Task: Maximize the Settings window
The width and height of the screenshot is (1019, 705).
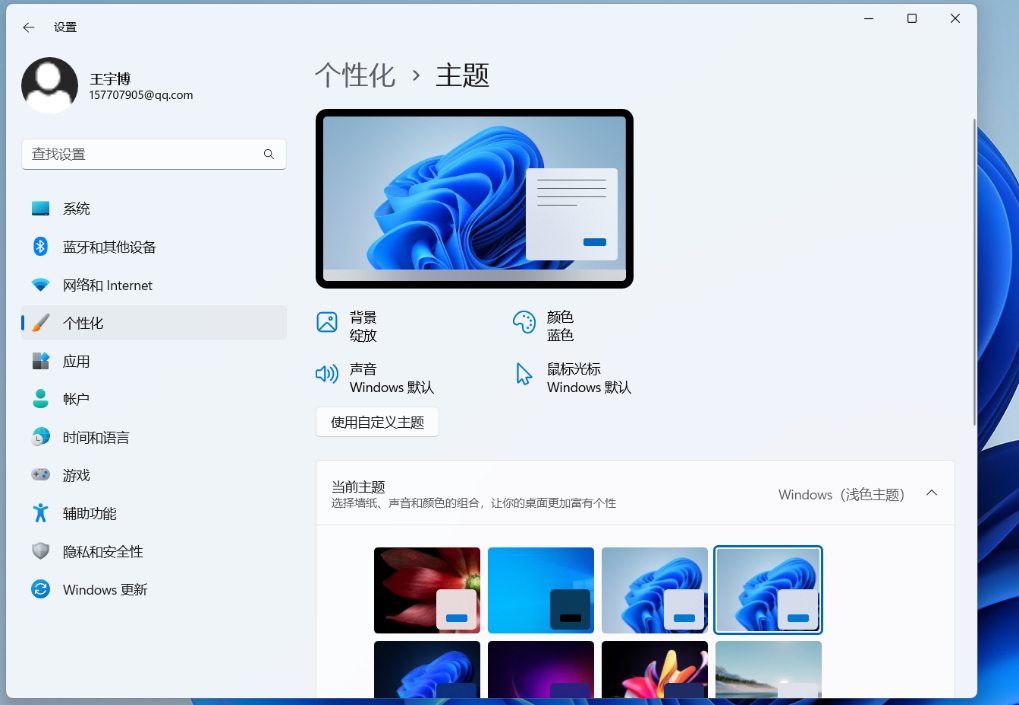Action: tap(912, 19)
